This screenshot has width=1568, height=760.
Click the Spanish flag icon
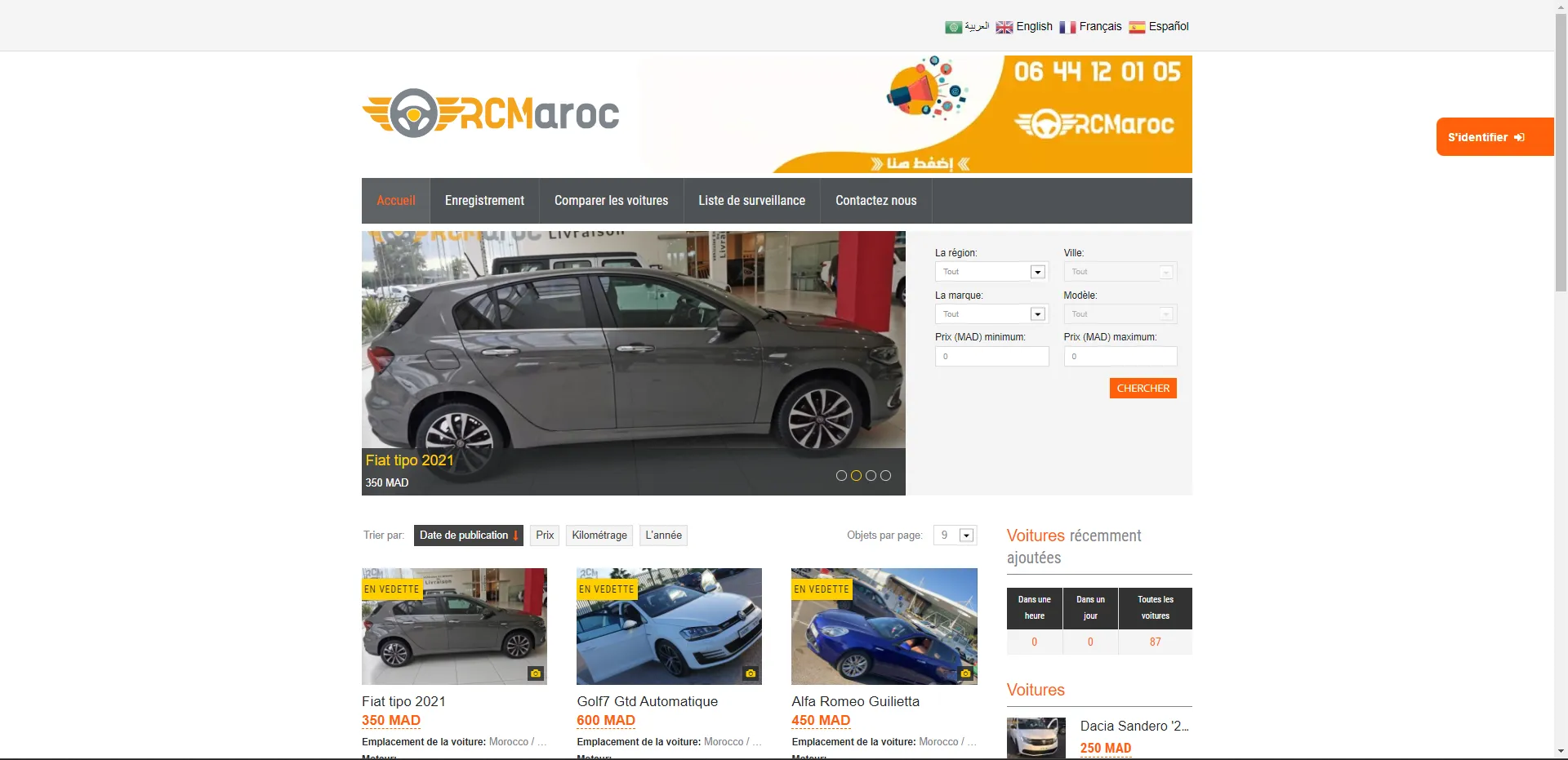coord(1137,27)
